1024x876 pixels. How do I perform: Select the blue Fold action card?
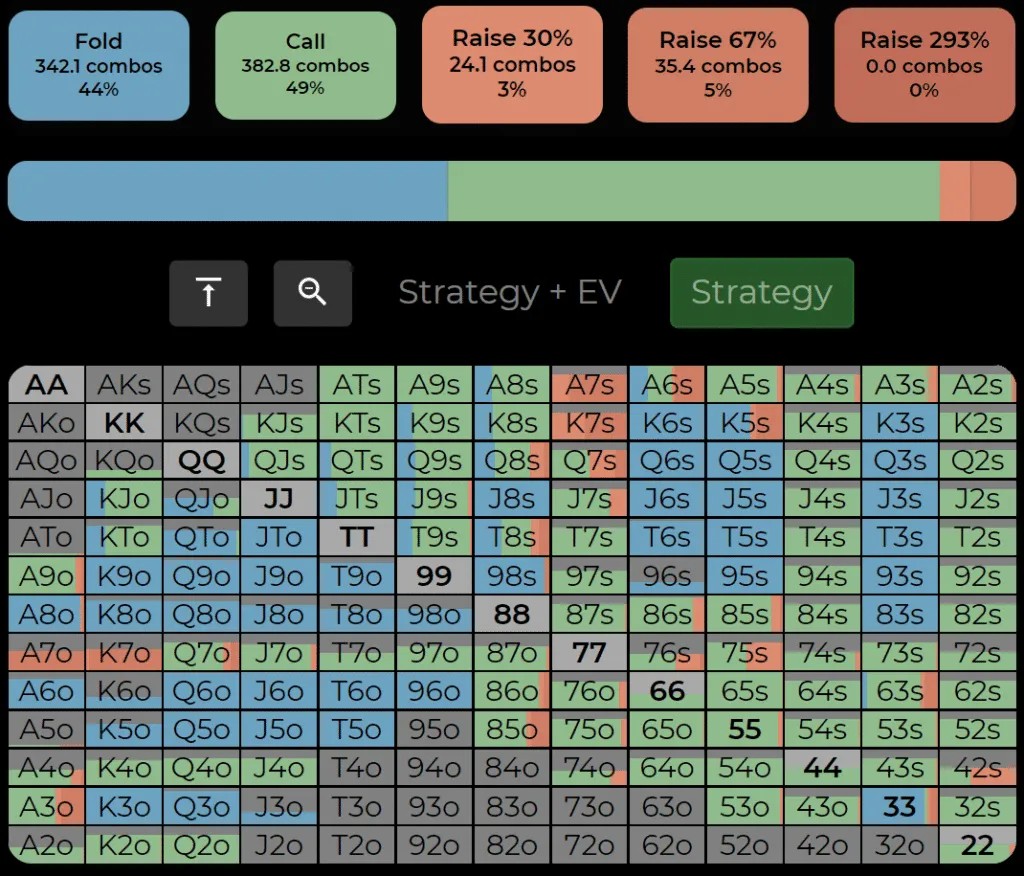point(98,65)
